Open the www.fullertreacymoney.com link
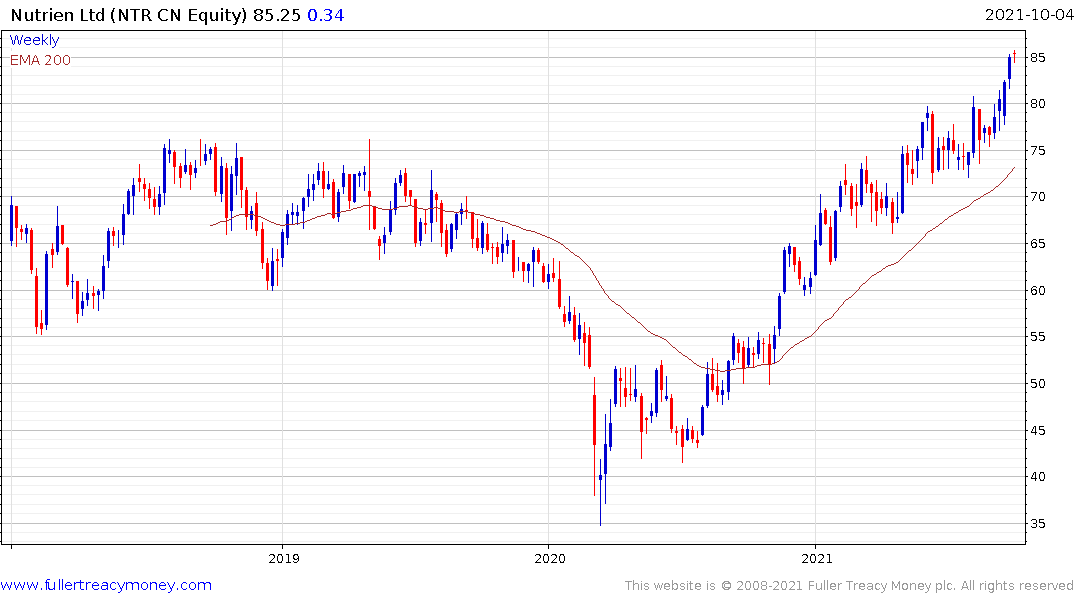1075x600 pixels. coord(106,585)
